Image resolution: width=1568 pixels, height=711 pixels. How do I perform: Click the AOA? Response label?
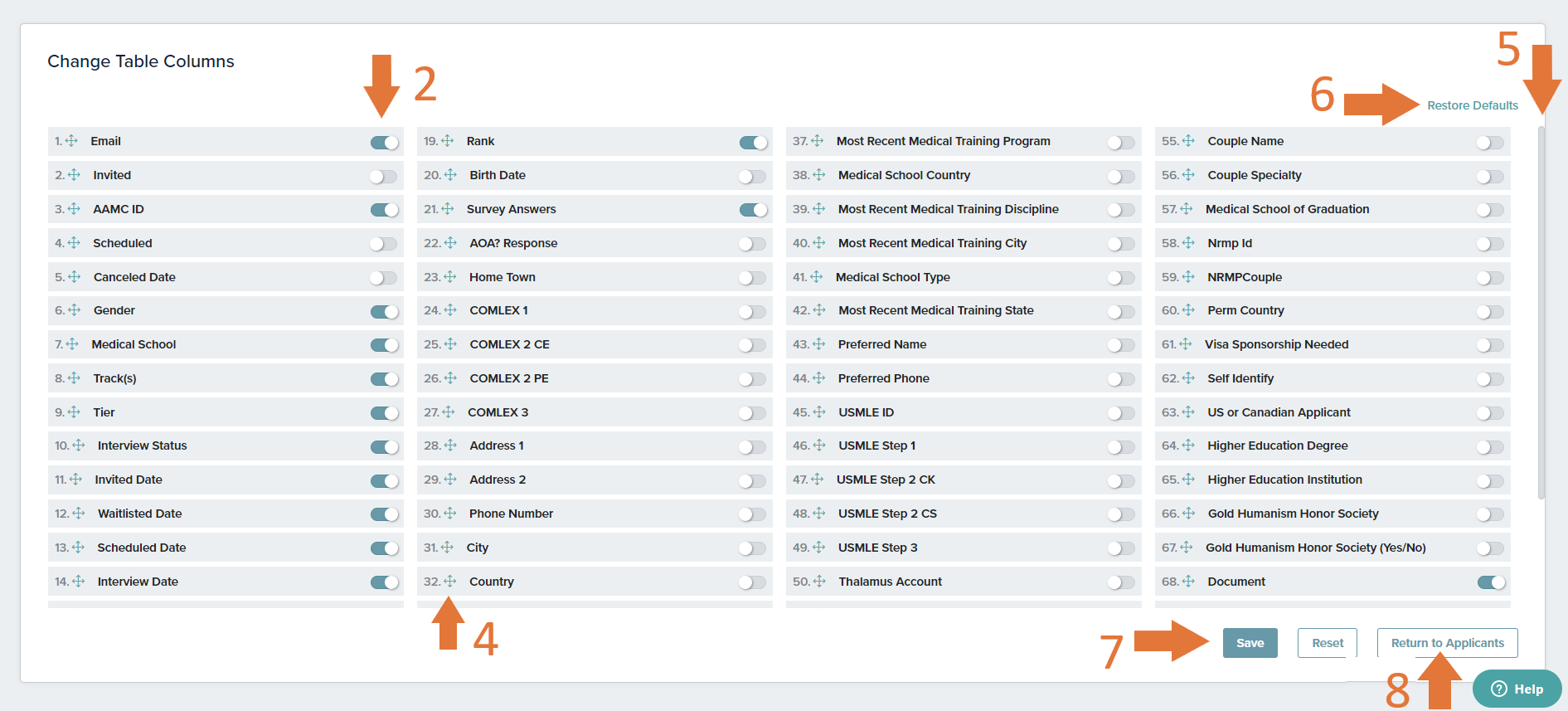pyautogui.click(x=513, y=243)
